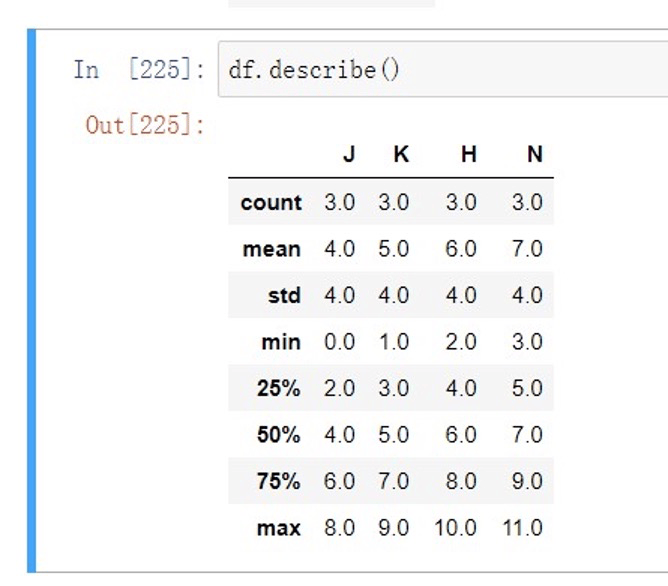Click the max row label

pyautogui.click(x=279, y=528)
